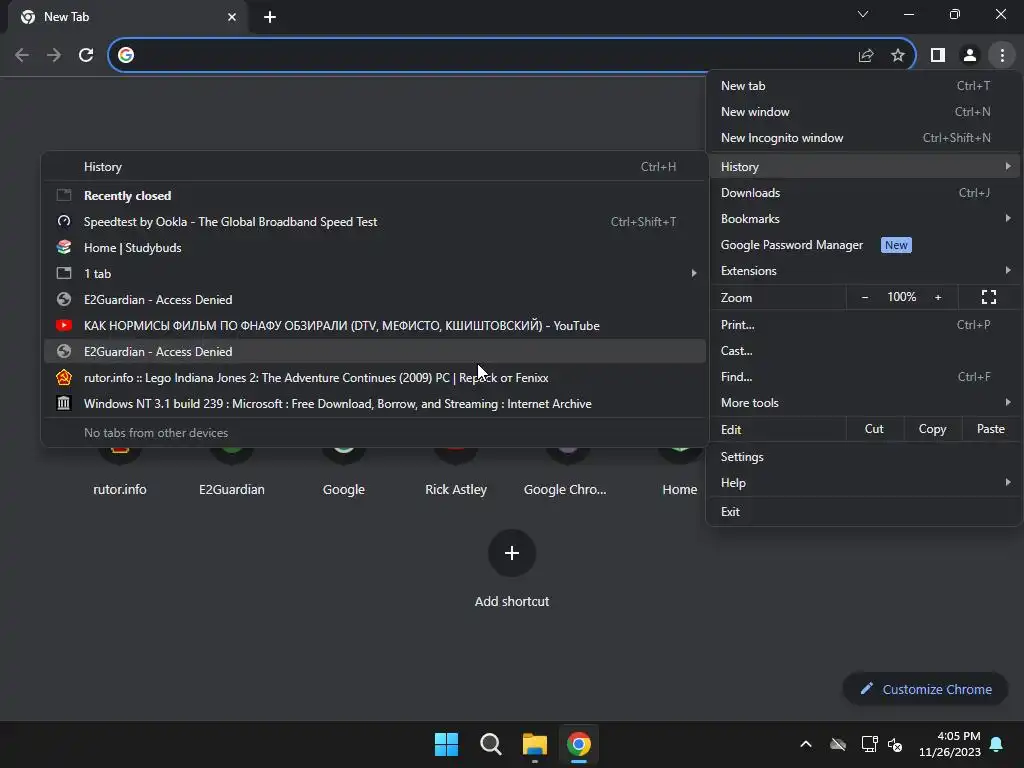Select New window menu item
Viewport: 1024px width, 768px height.
coord(864,112)
